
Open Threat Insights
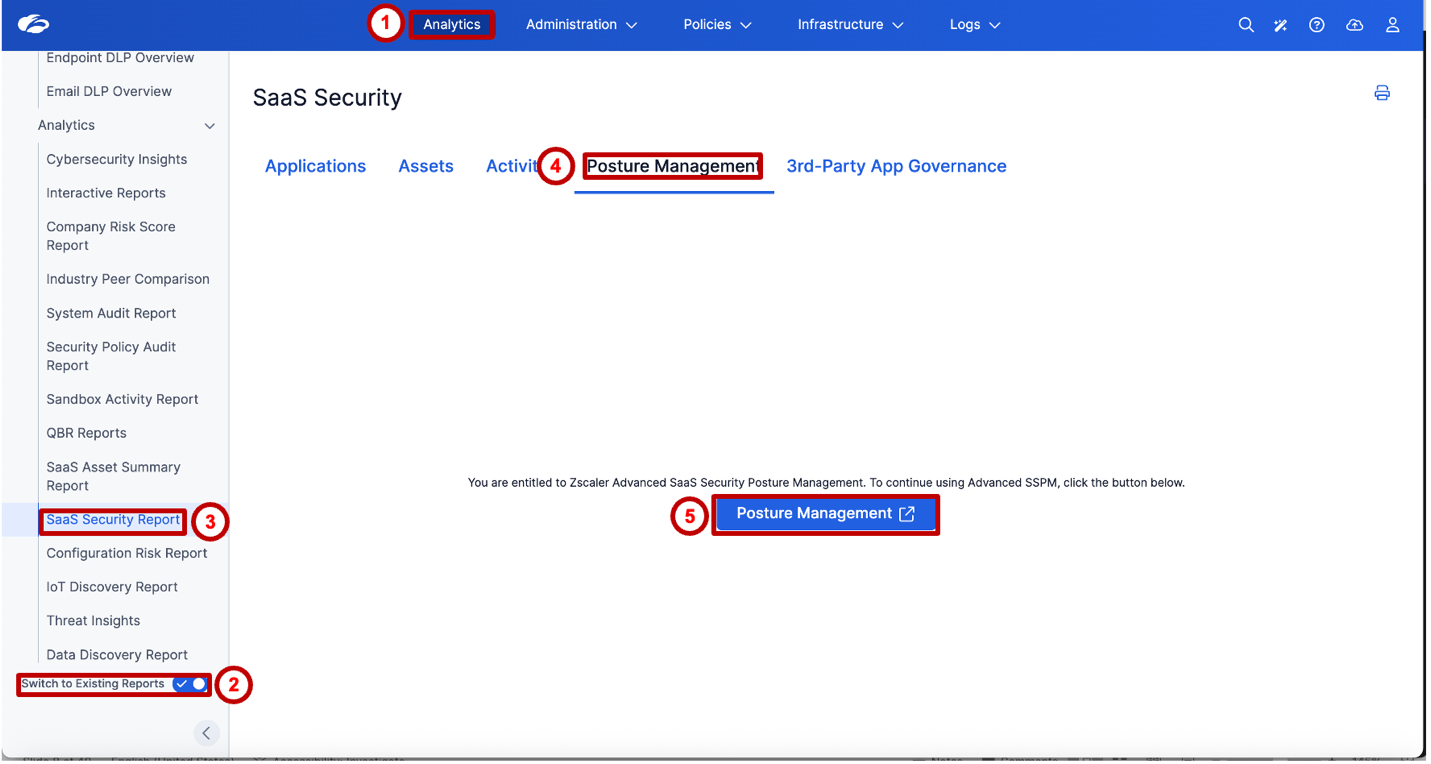point(93,621)
